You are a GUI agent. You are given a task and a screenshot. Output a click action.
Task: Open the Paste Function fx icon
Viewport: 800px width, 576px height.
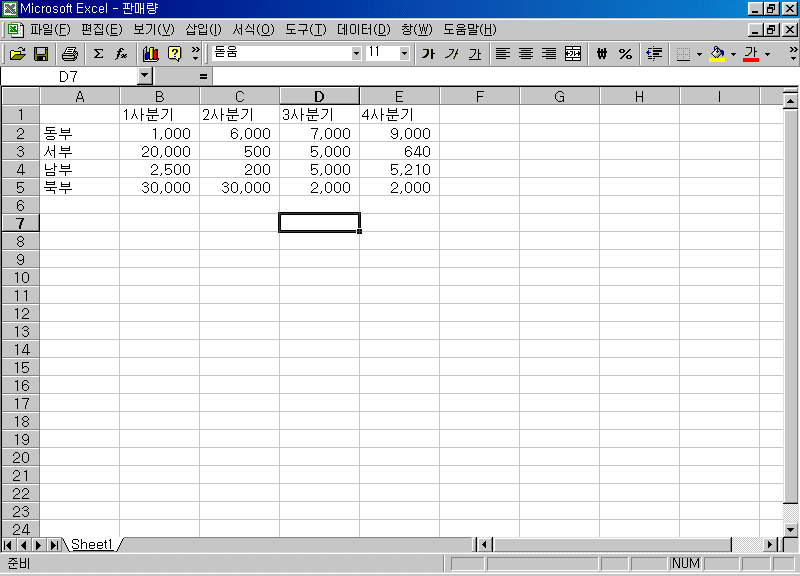point(121,53)
